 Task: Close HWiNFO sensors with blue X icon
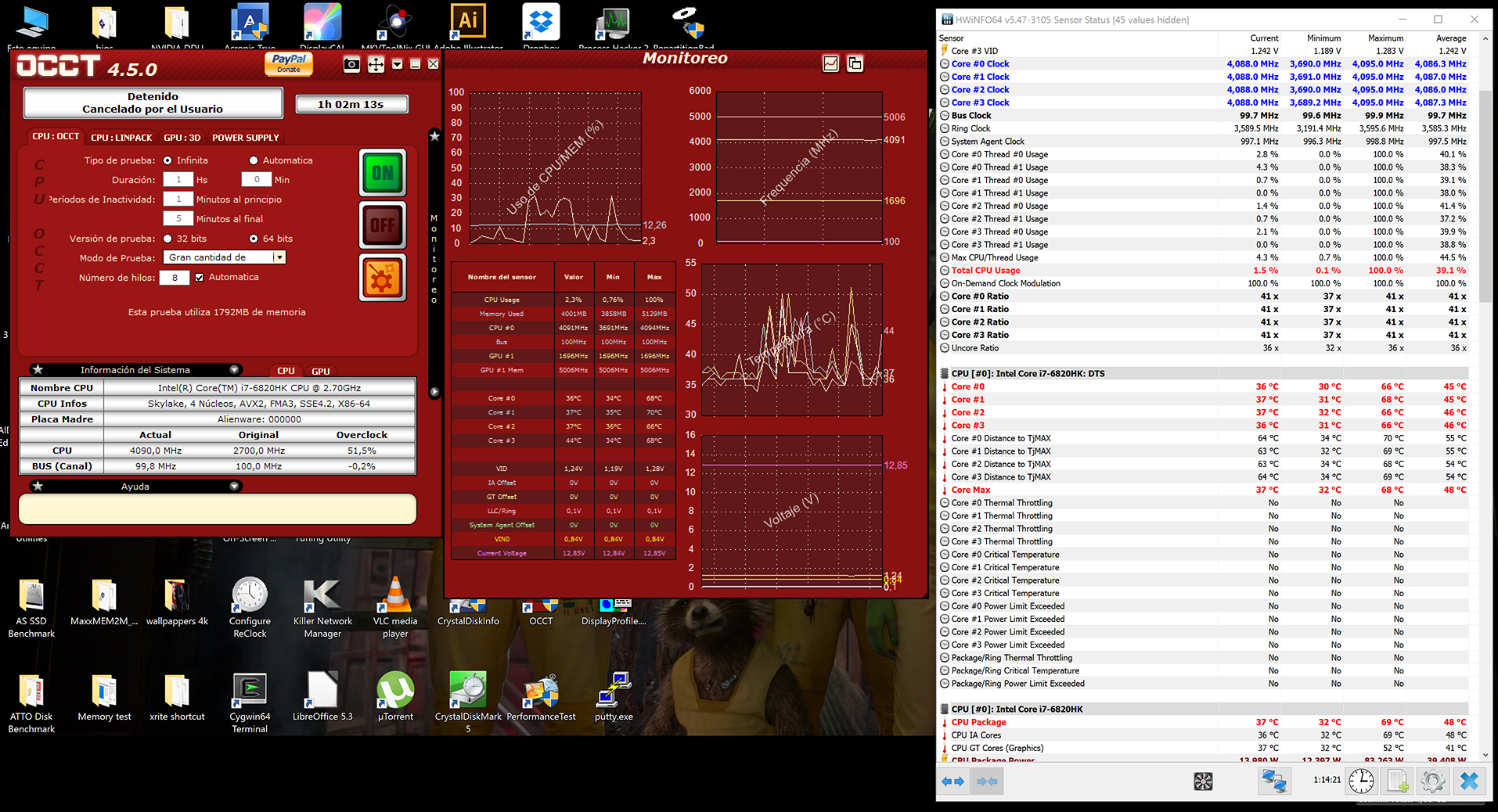click(1469, 781)
